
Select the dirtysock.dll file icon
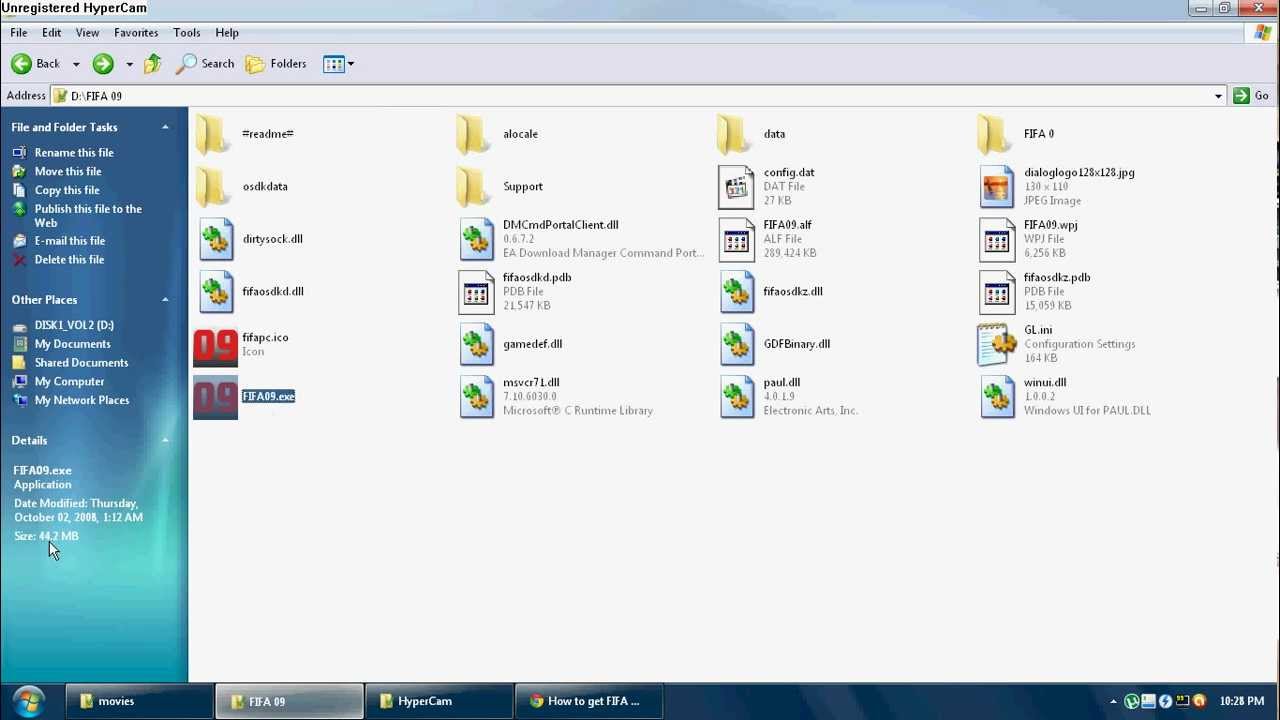coord(216,239)
